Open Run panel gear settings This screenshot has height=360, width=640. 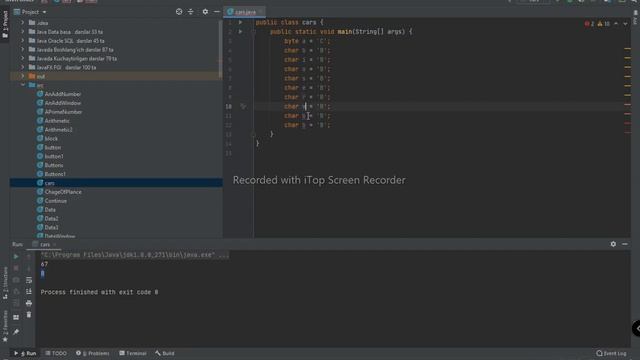pyautogui.click(x=613, y=244)
